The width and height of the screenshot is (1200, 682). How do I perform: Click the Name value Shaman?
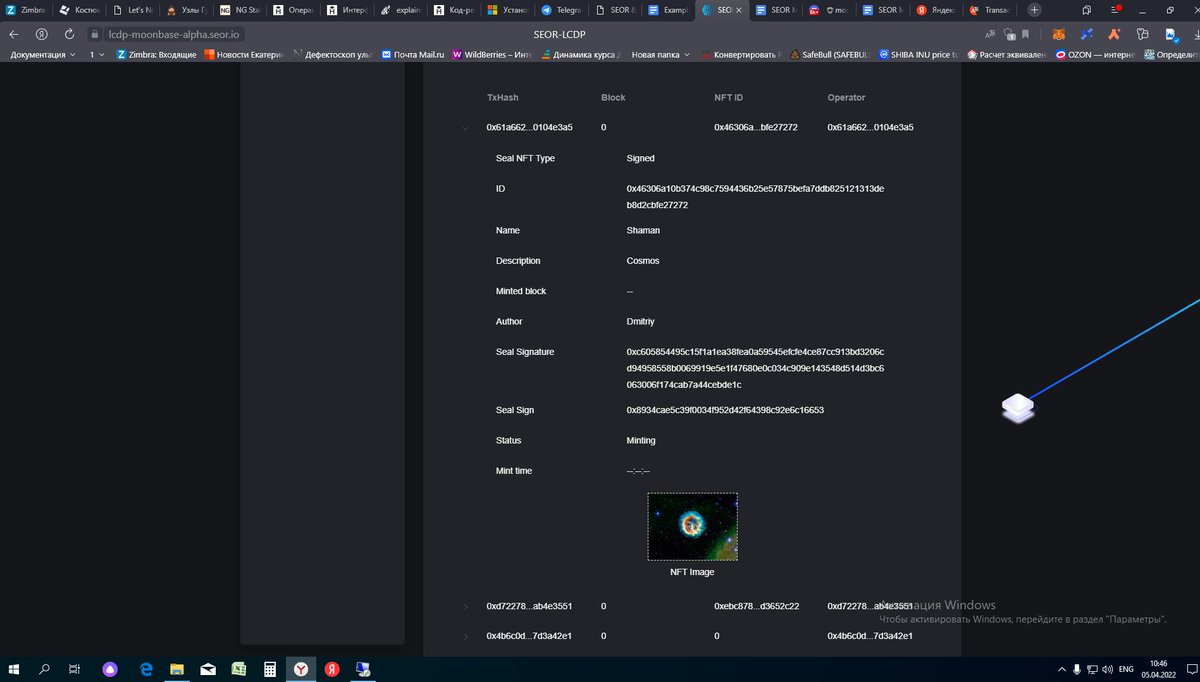(x=643, y=230)
